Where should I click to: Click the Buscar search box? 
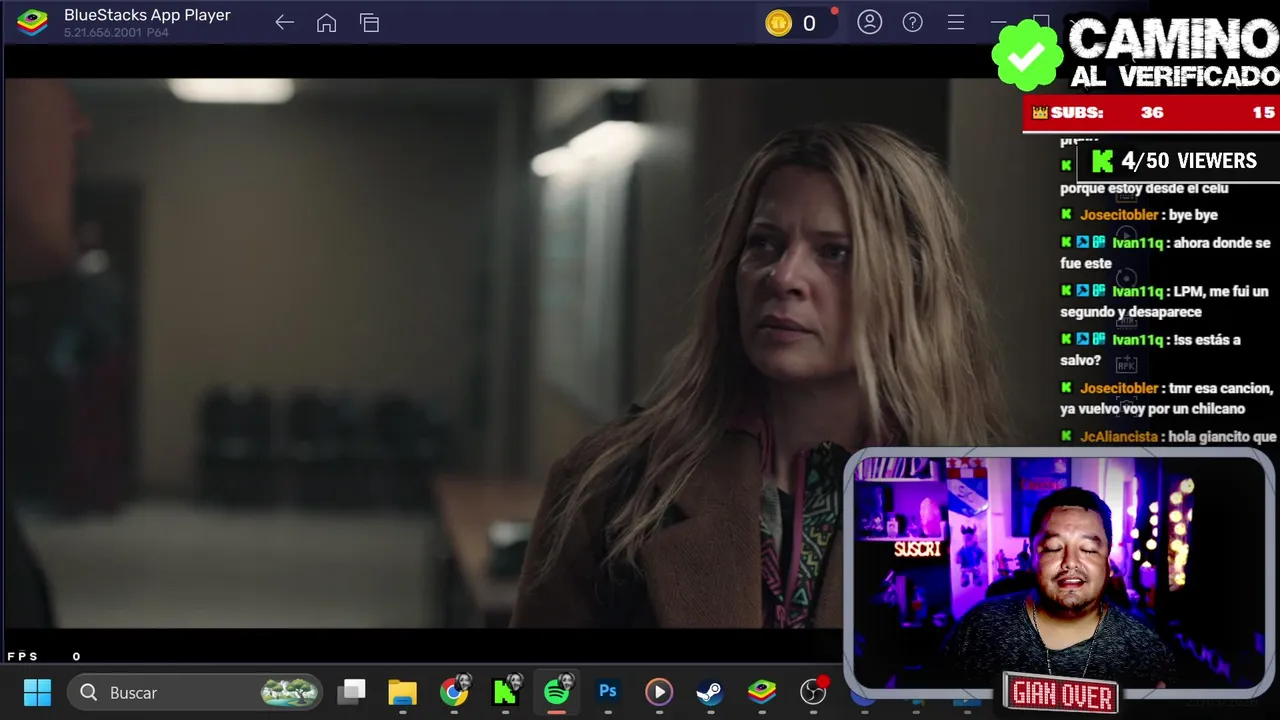(195, 692)
